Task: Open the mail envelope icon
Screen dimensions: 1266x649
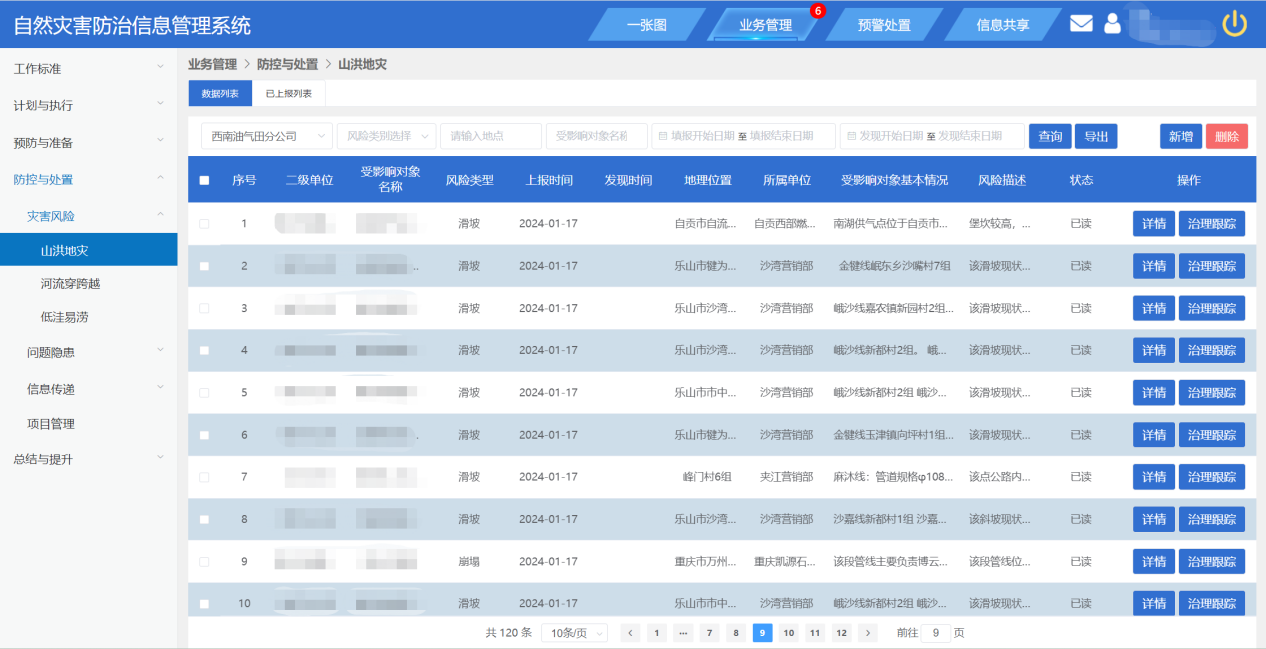Action: [x=1081, y=23]
